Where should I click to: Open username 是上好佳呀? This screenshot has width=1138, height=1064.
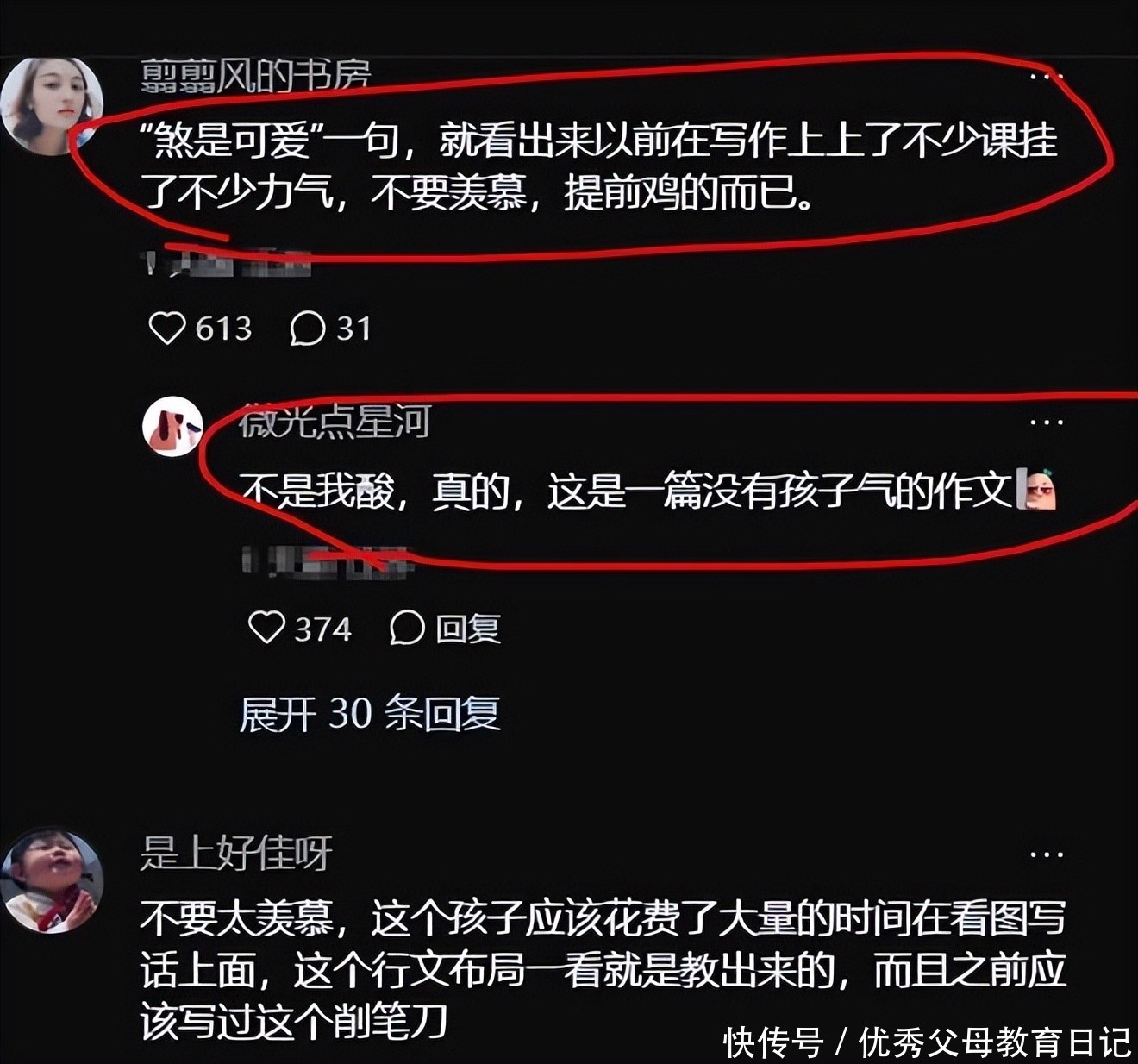point(236,854)
